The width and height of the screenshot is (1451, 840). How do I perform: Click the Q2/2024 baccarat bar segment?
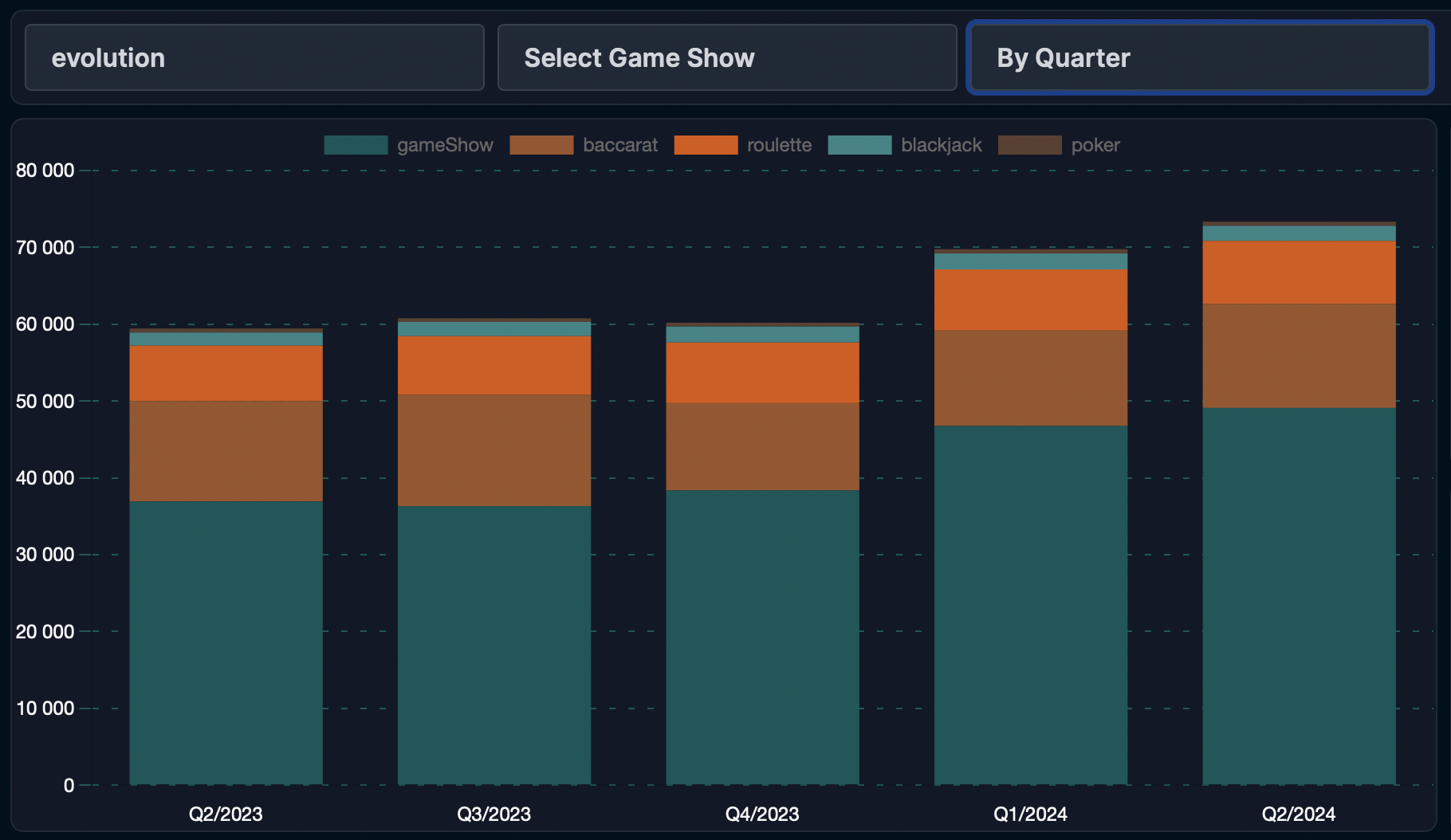[x=1299, y=355]
